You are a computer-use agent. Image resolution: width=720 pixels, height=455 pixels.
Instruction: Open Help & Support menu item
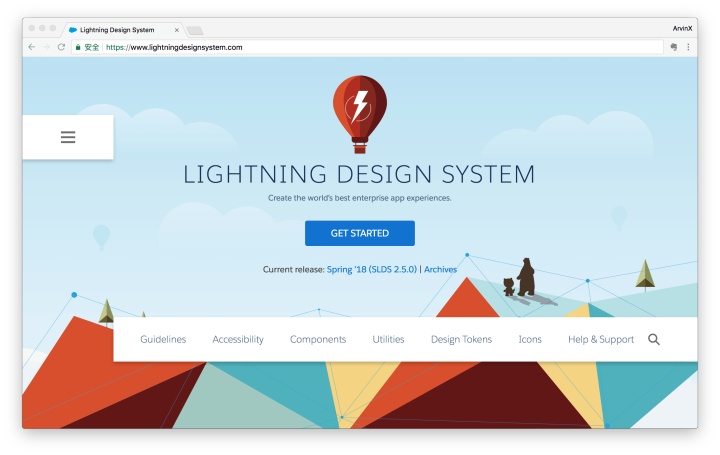tap(601, 339)
